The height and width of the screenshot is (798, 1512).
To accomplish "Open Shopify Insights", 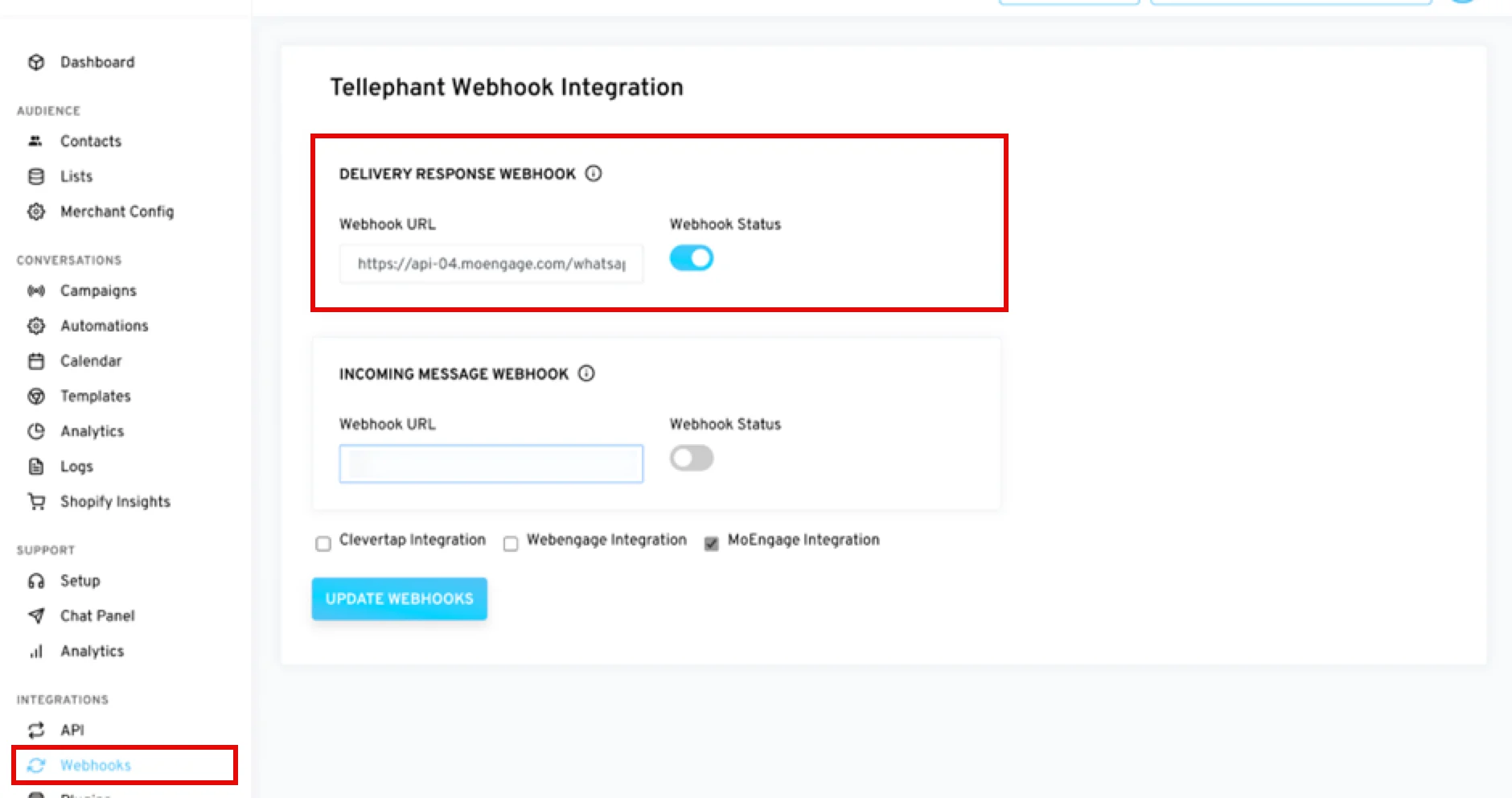I will click(x=116, y=501).
